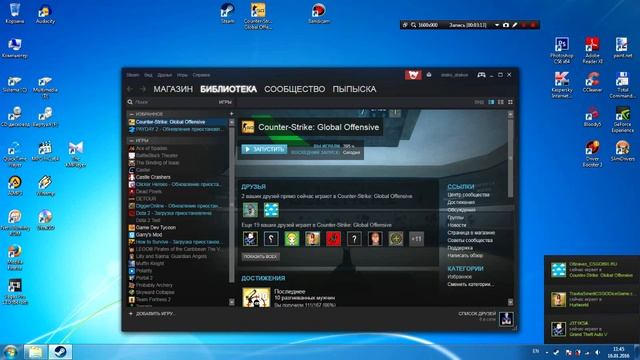Open Audacity desktop shortcut

(x=45, y=14)
